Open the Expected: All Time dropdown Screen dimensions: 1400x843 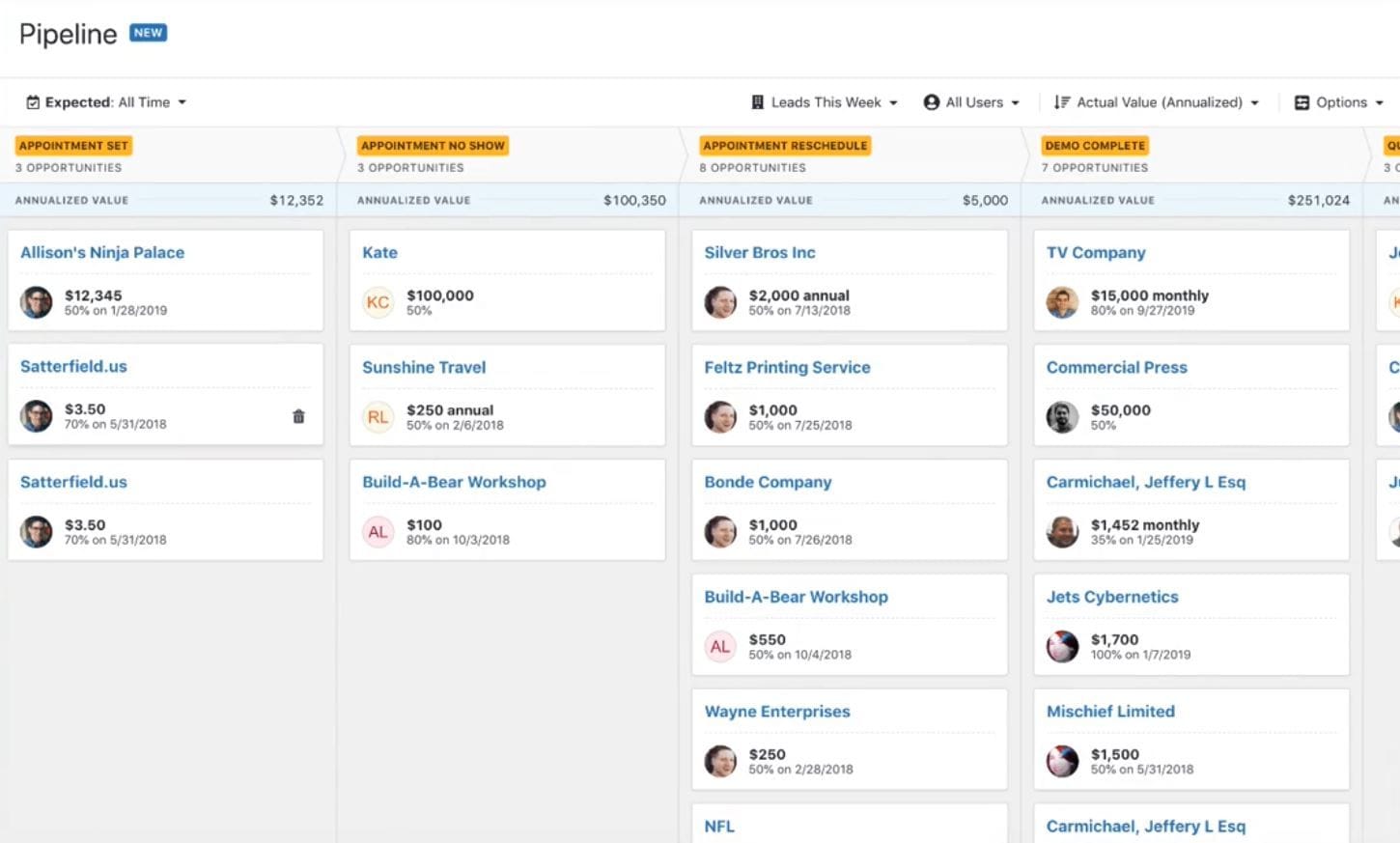pyautogui.click(x=106, y=102)
